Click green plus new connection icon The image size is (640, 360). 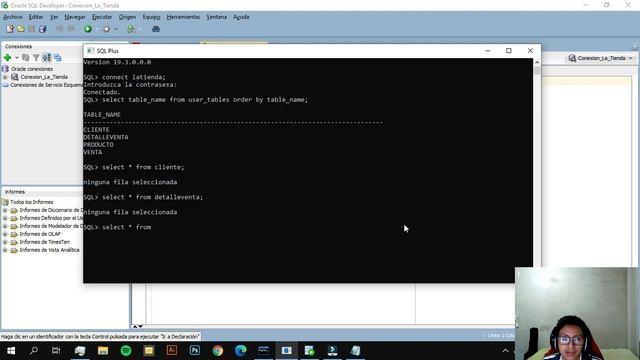point(7,58)
